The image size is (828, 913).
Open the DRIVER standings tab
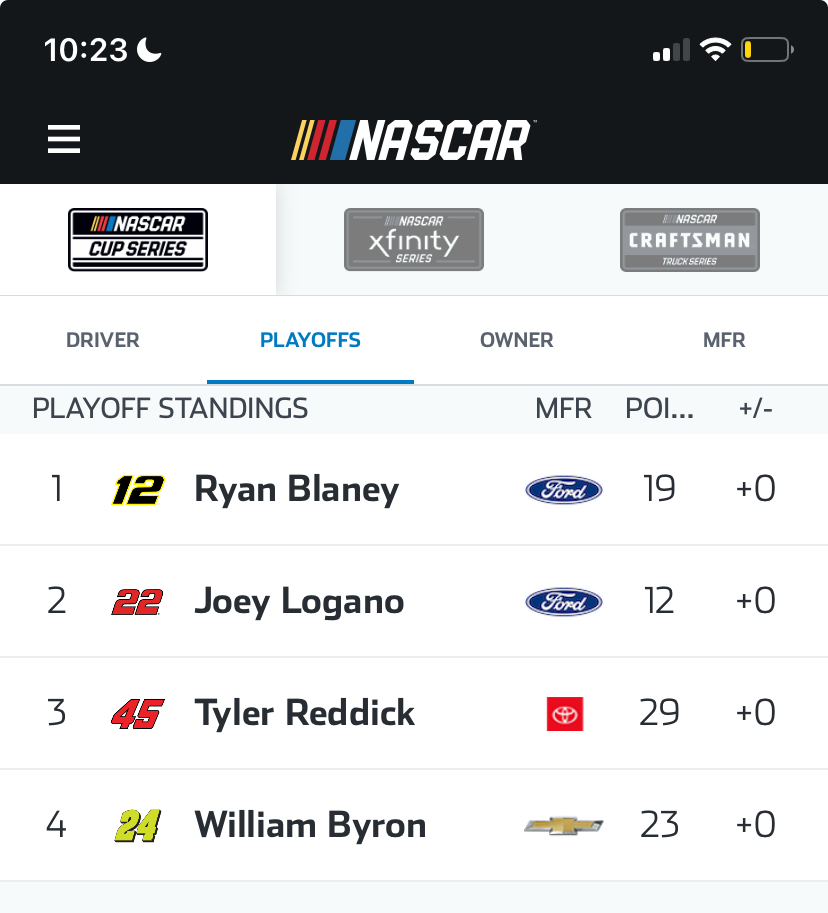pyautogui.click(x=103, y=340)
